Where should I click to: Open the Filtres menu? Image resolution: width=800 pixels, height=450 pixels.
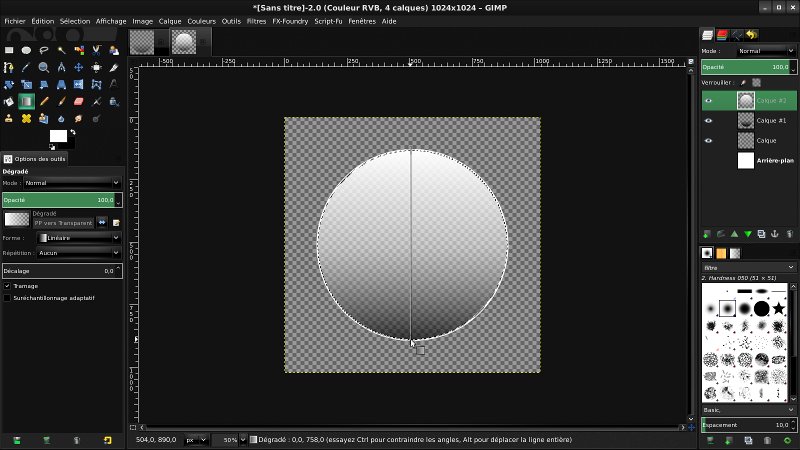click(256, 21)
